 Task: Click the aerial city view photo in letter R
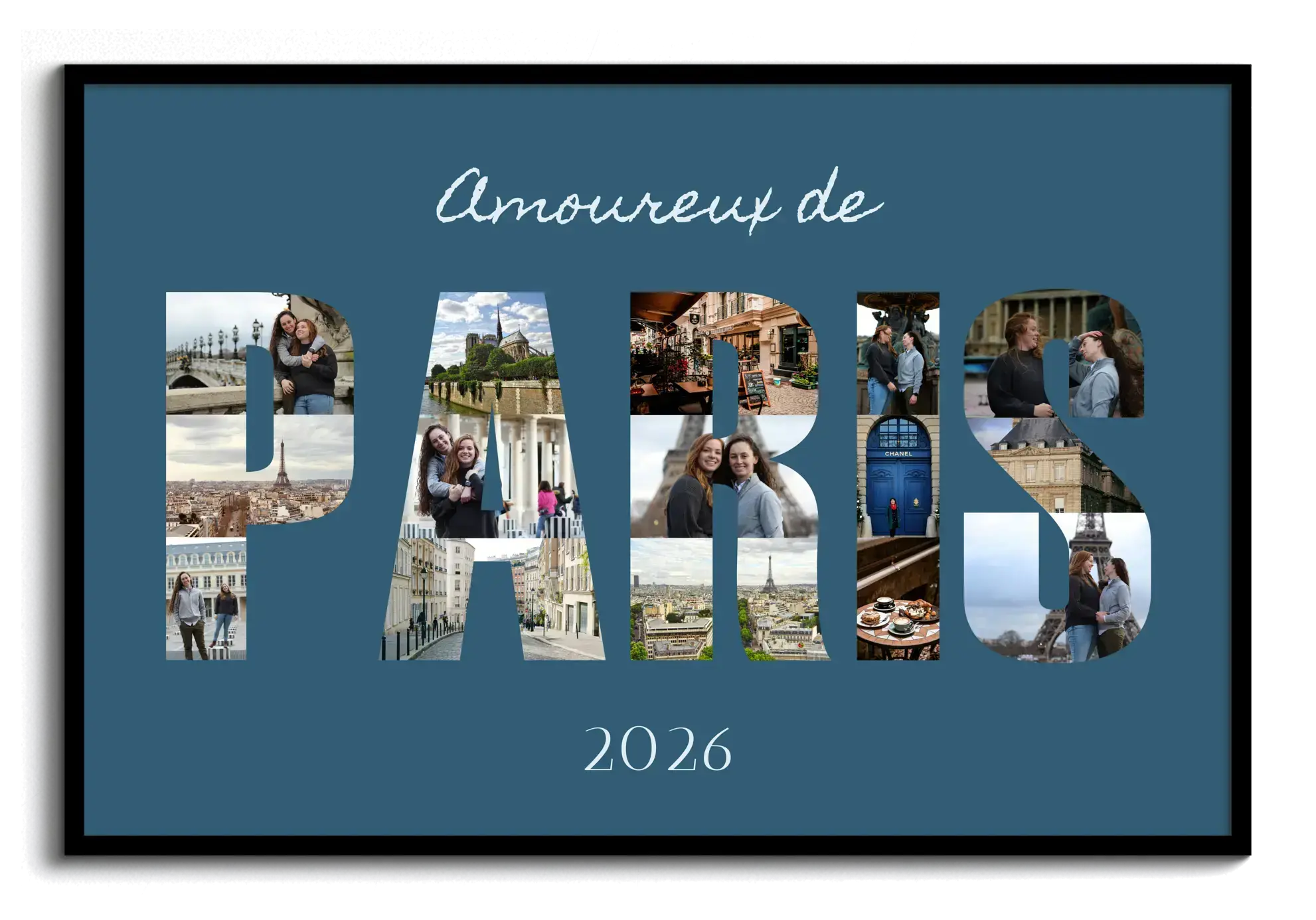(x=729, y=599)
